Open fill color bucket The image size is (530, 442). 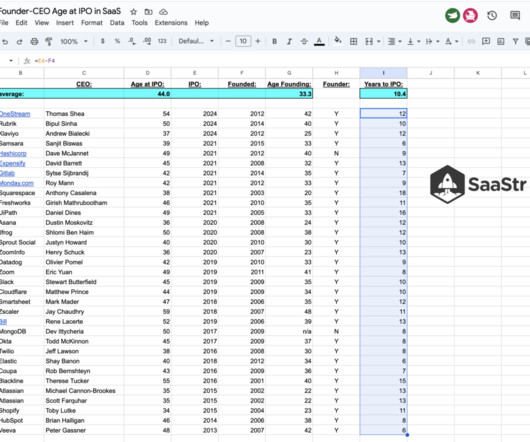[x=338, y=41]
